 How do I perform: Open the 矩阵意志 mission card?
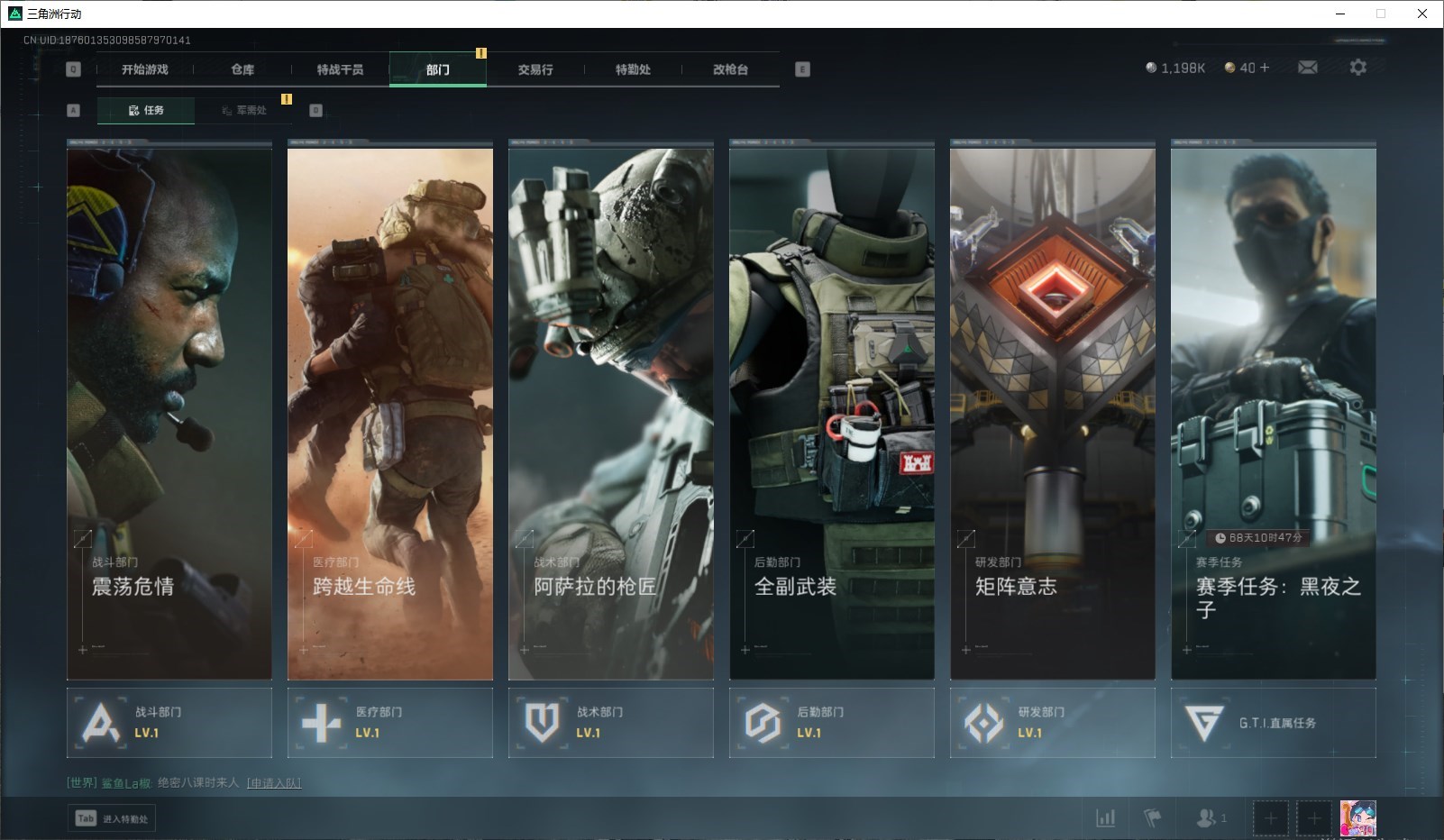(x=1053, y=413)
